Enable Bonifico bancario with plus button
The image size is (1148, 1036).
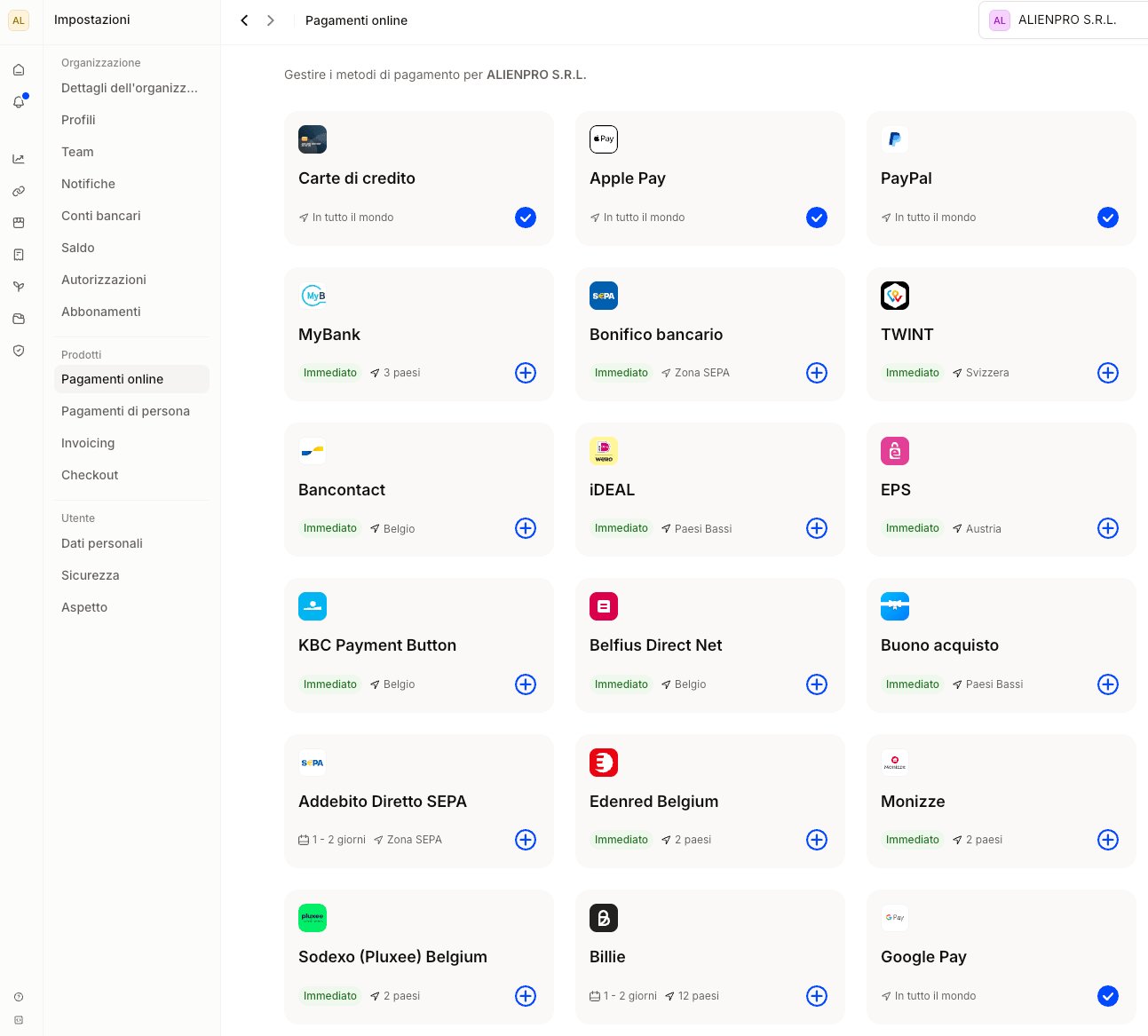(x=817, y=373)
